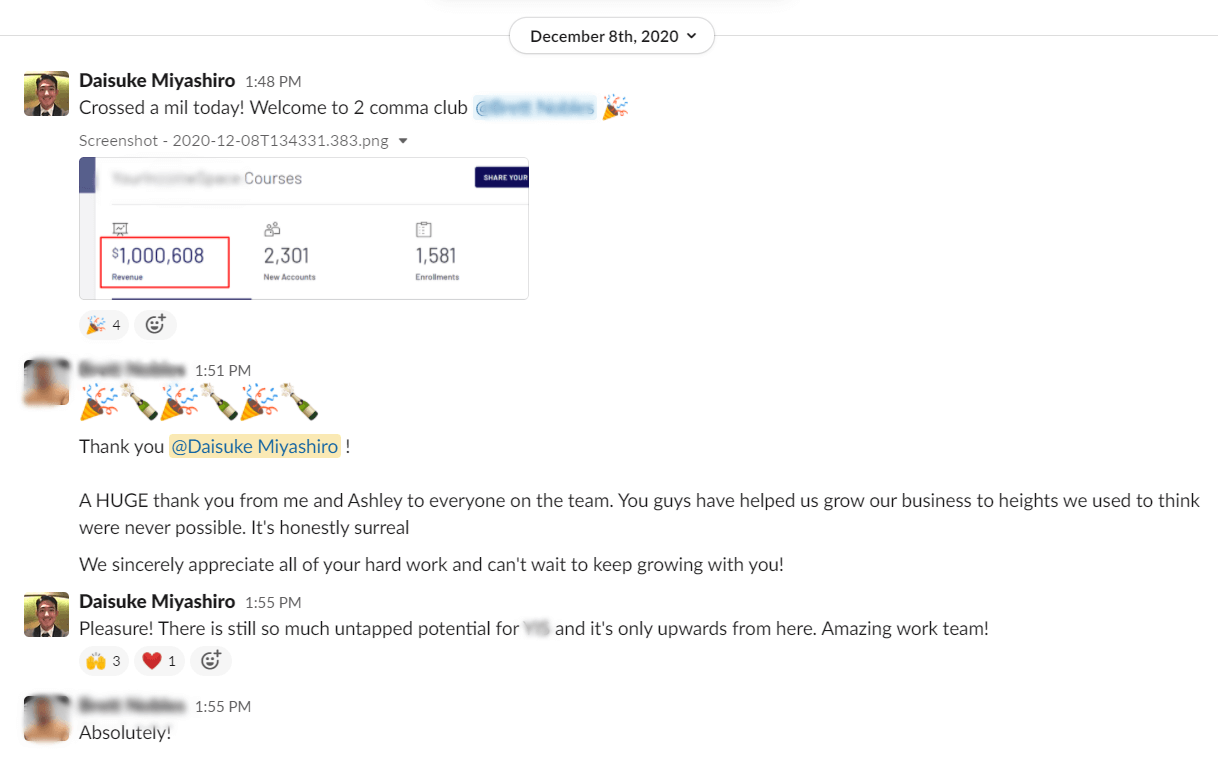
Task: Open the December 8th, 2020 date dropdown
Action: [x=611, y=36]
